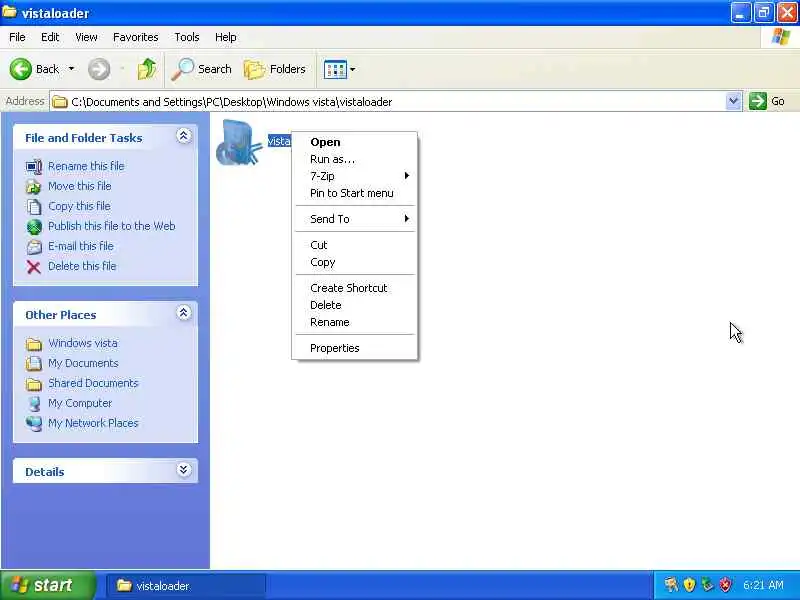Click the My Documents icon
Image resolution: width=800 pixels, height=600 pixels.
34,363
